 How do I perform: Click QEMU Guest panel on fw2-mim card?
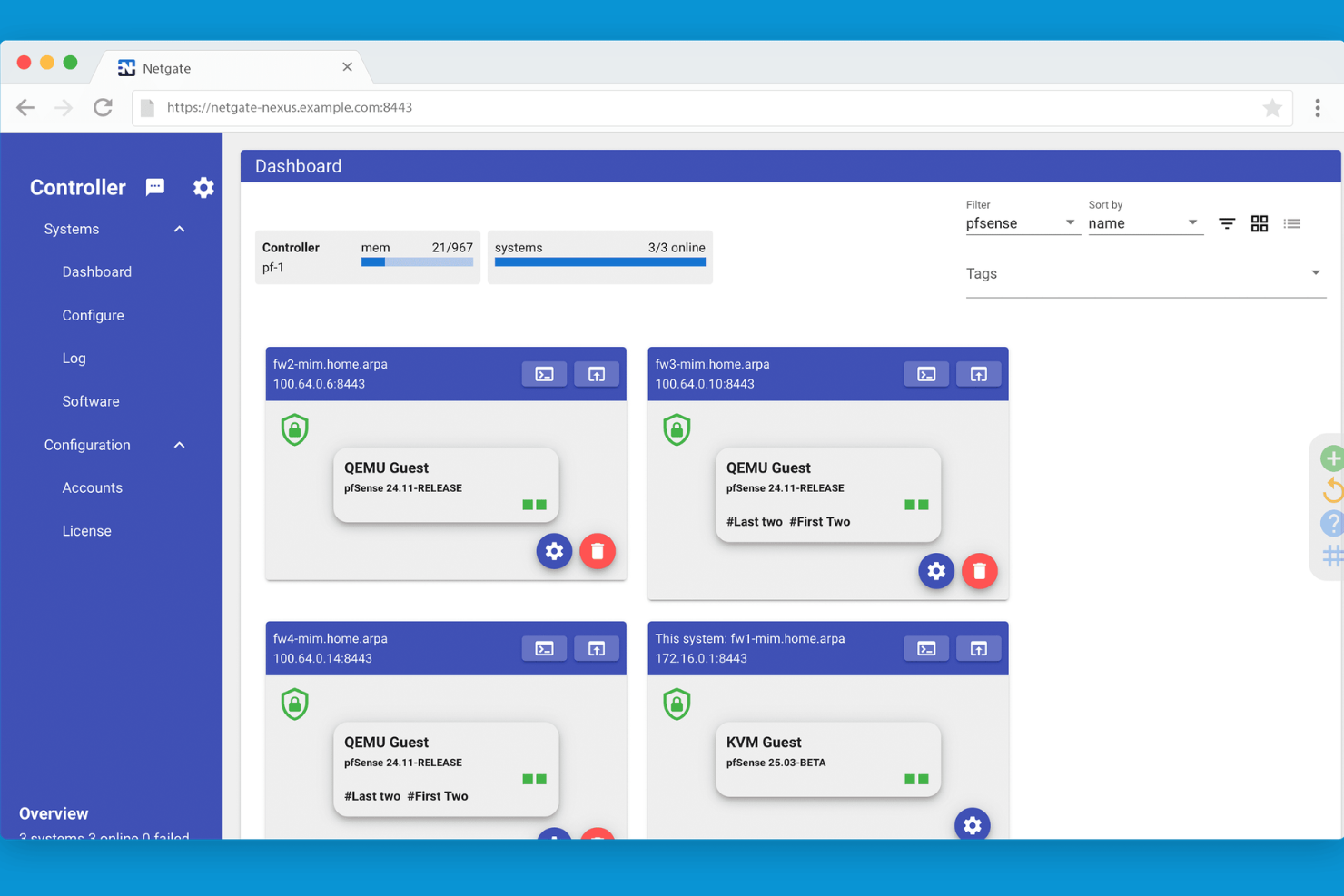click(446, 485)
